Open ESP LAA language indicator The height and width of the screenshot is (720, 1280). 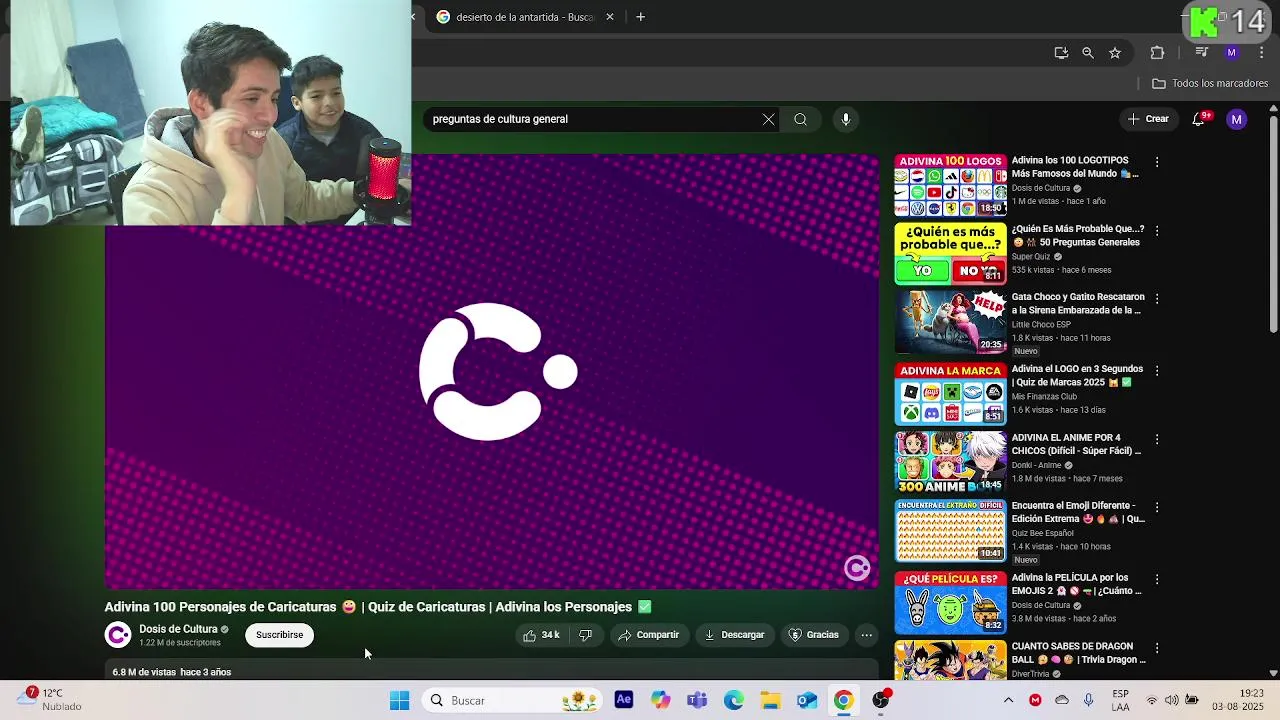click(1121, 700)
